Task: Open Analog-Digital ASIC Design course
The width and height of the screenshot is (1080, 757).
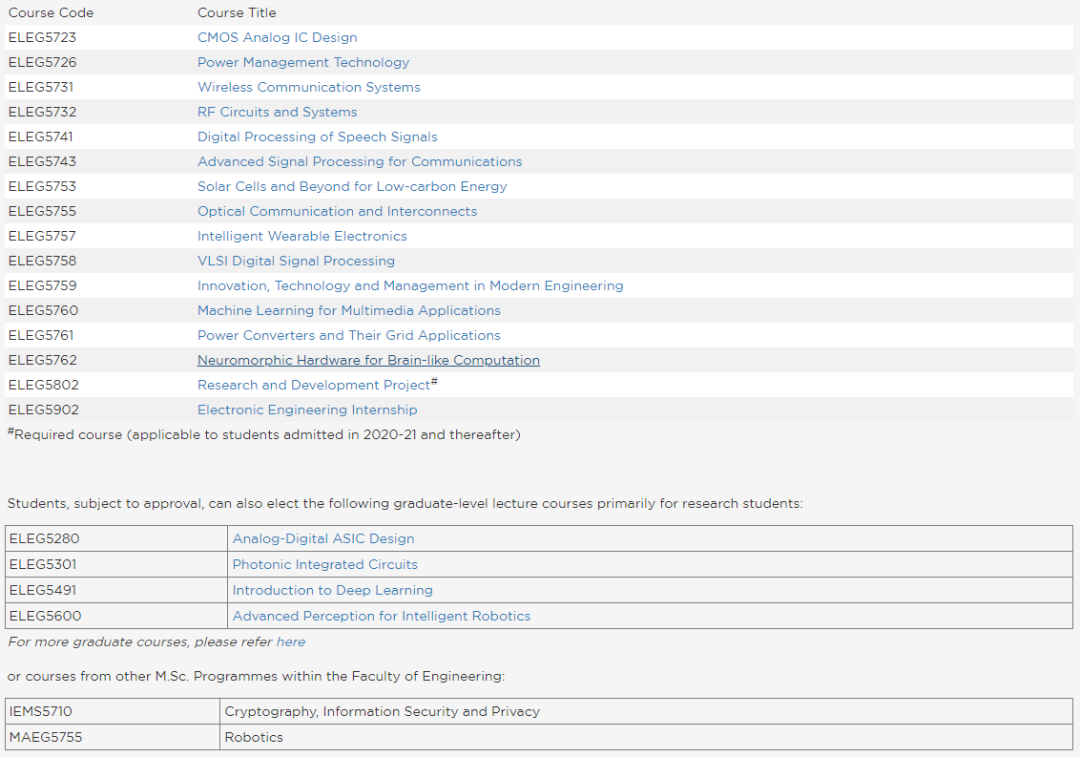Action: pos(323,538)
